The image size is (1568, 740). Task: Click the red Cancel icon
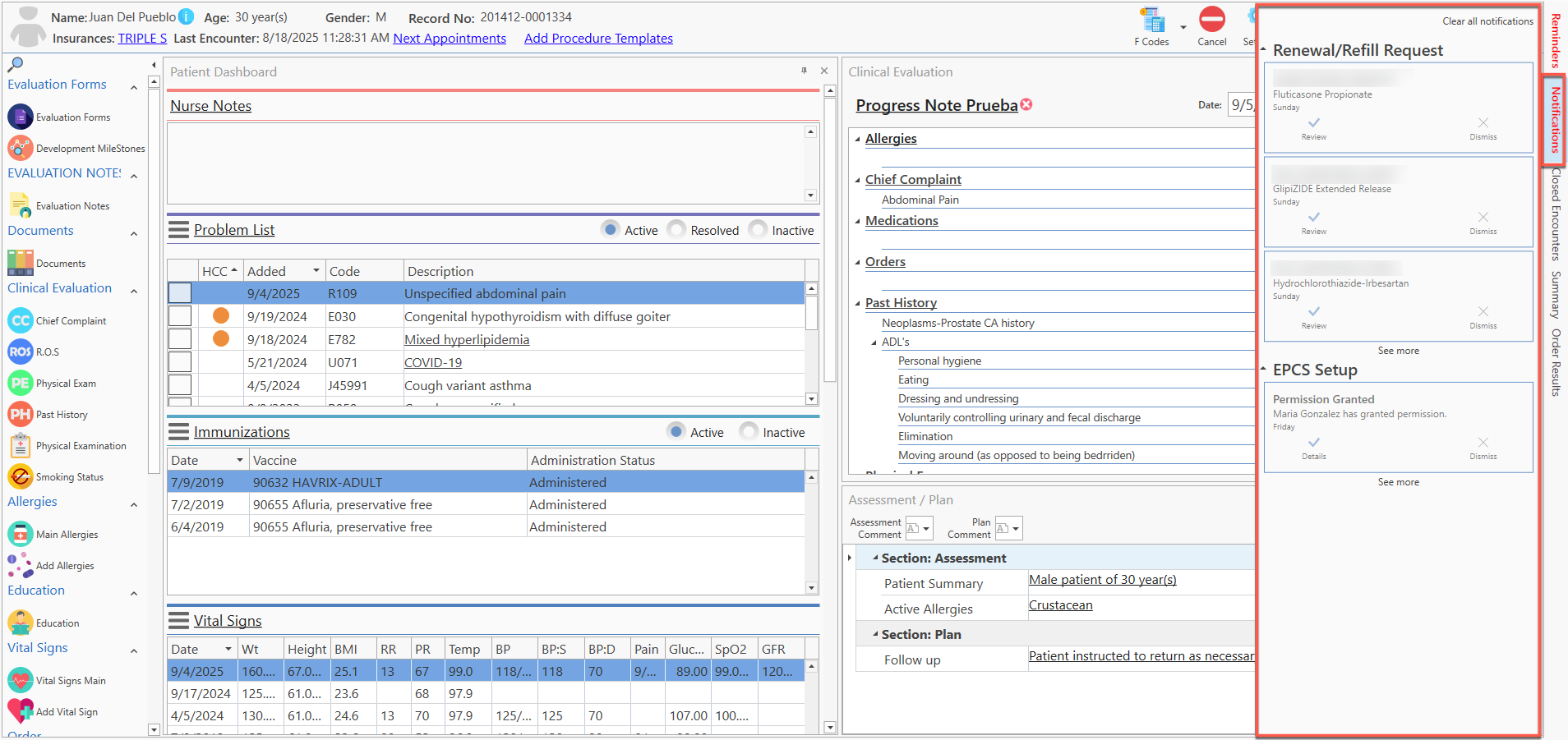click(1212, 19)
